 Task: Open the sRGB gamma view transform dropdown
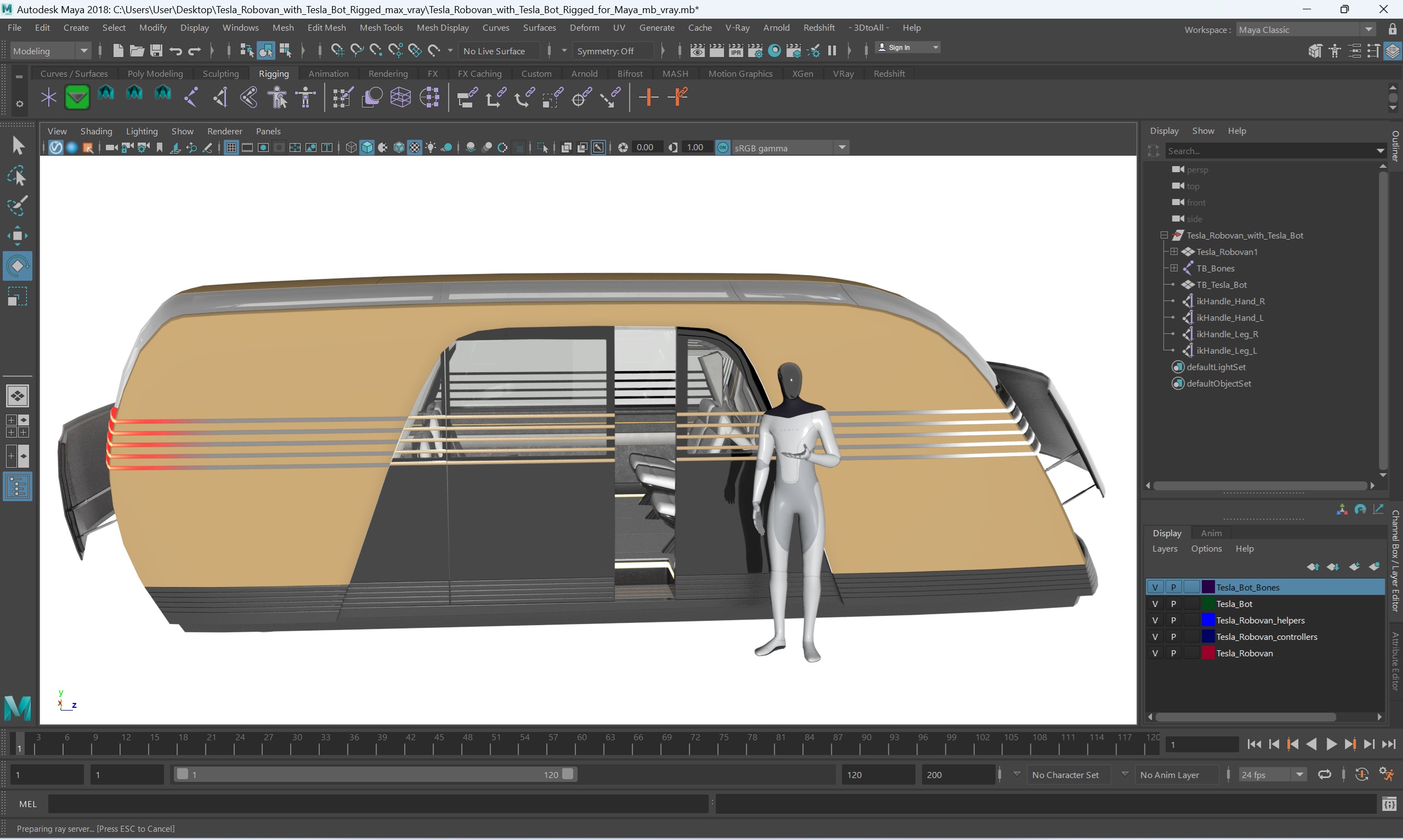[790, 147]
